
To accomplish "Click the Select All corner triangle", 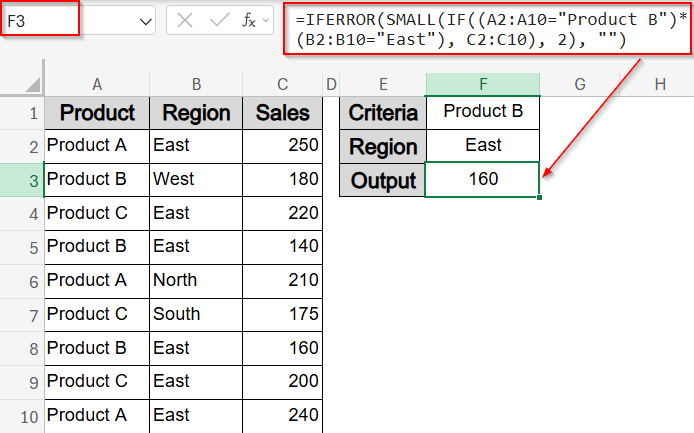I will coord(33,85).
